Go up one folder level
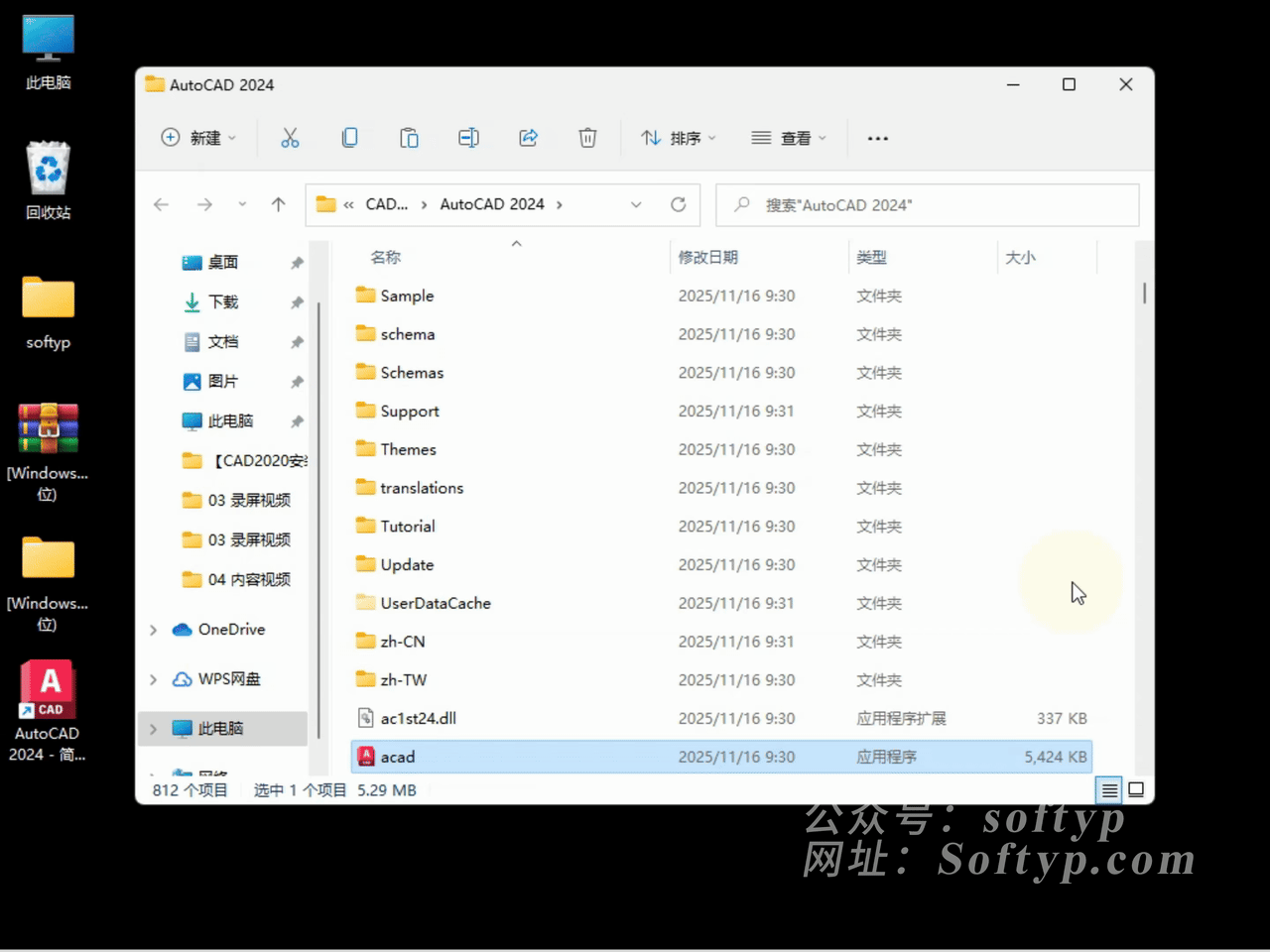 tap(279, 204)
